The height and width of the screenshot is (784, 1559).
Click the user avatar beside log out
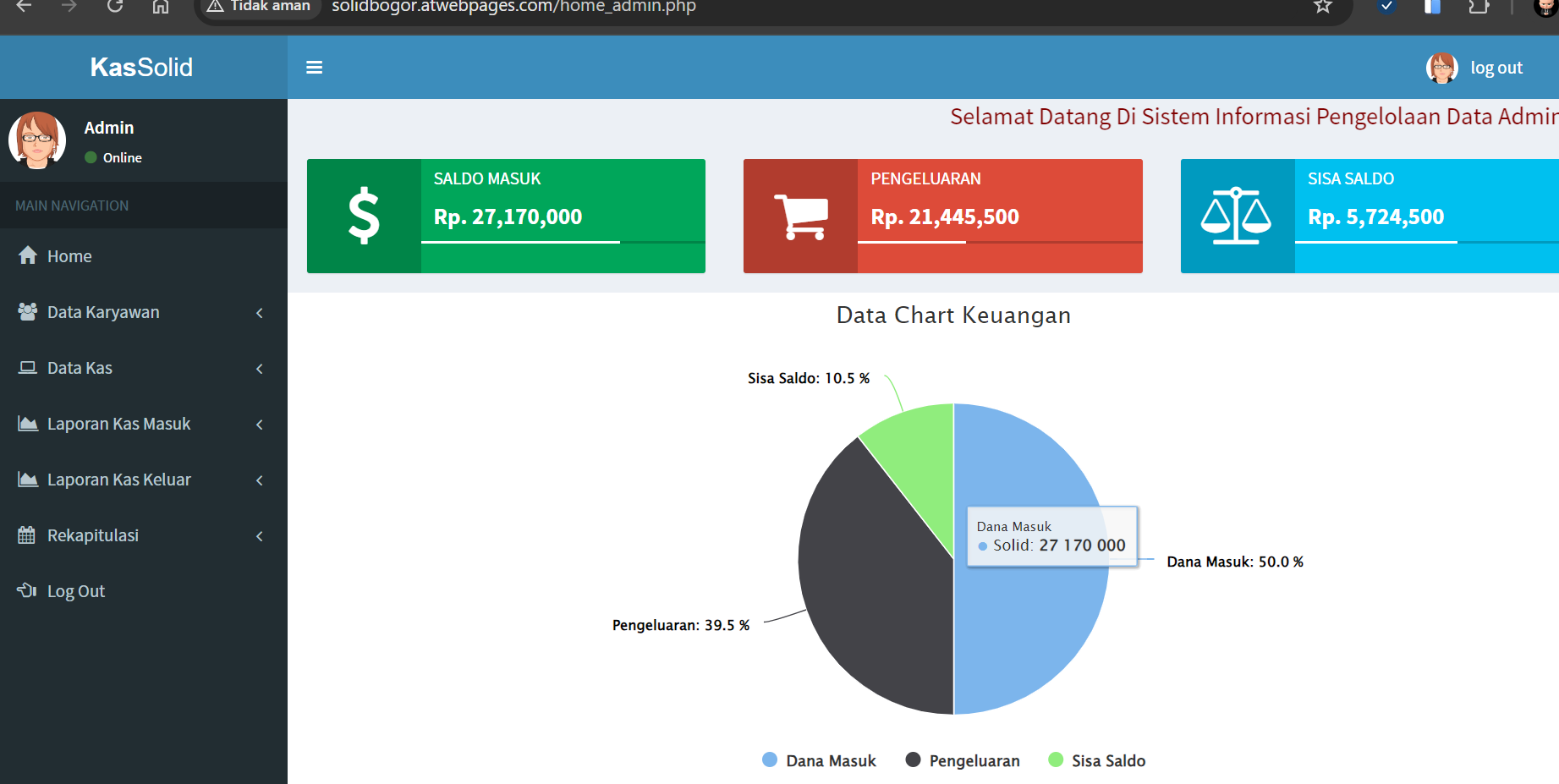(1441, 68)
